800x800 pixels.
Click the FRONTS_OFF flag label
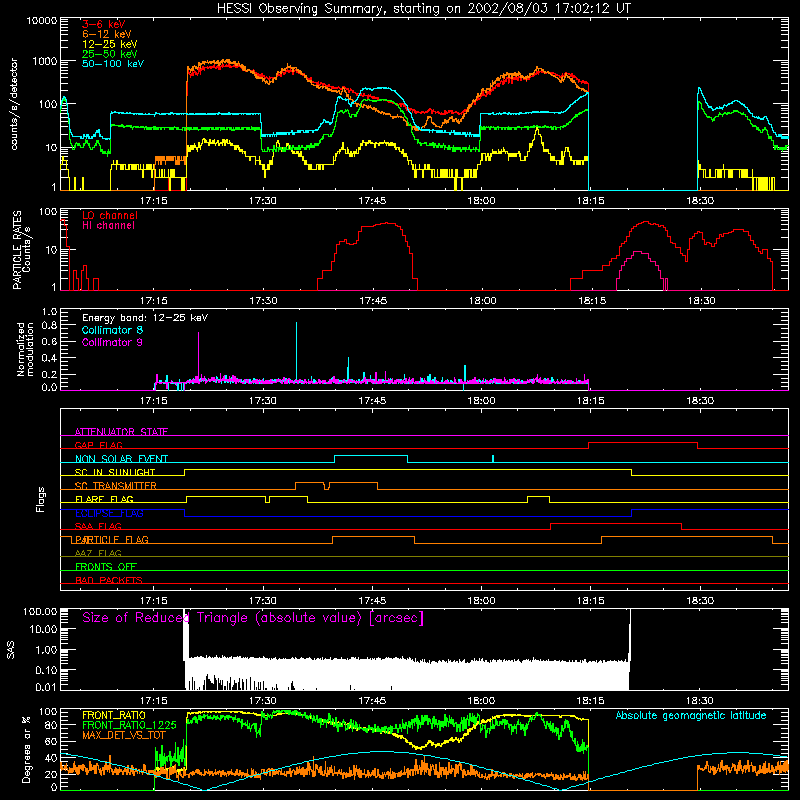(x=106, y=566)
